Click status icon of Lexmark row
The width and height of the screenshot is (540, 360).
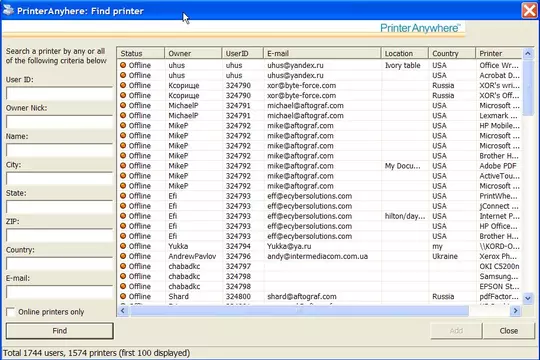(123, 115)
